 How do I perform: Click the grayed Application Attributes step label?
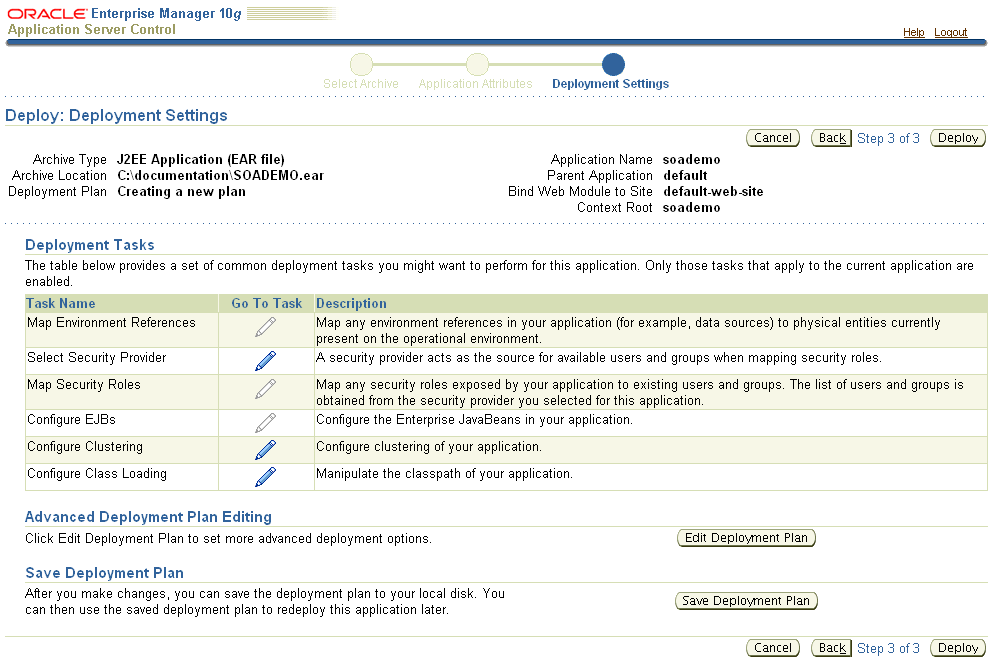[475, 83]
